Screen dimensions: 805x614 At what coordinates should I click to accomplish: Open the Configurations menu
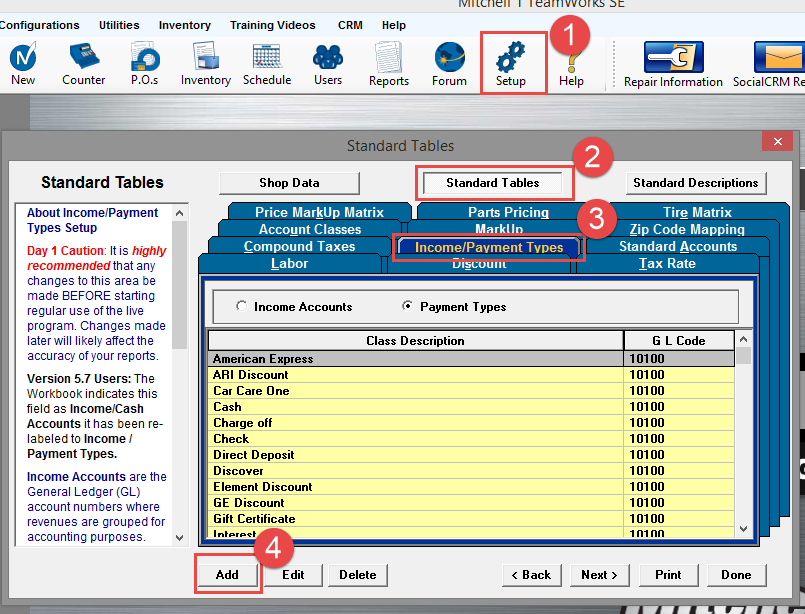tap(40, 25)
